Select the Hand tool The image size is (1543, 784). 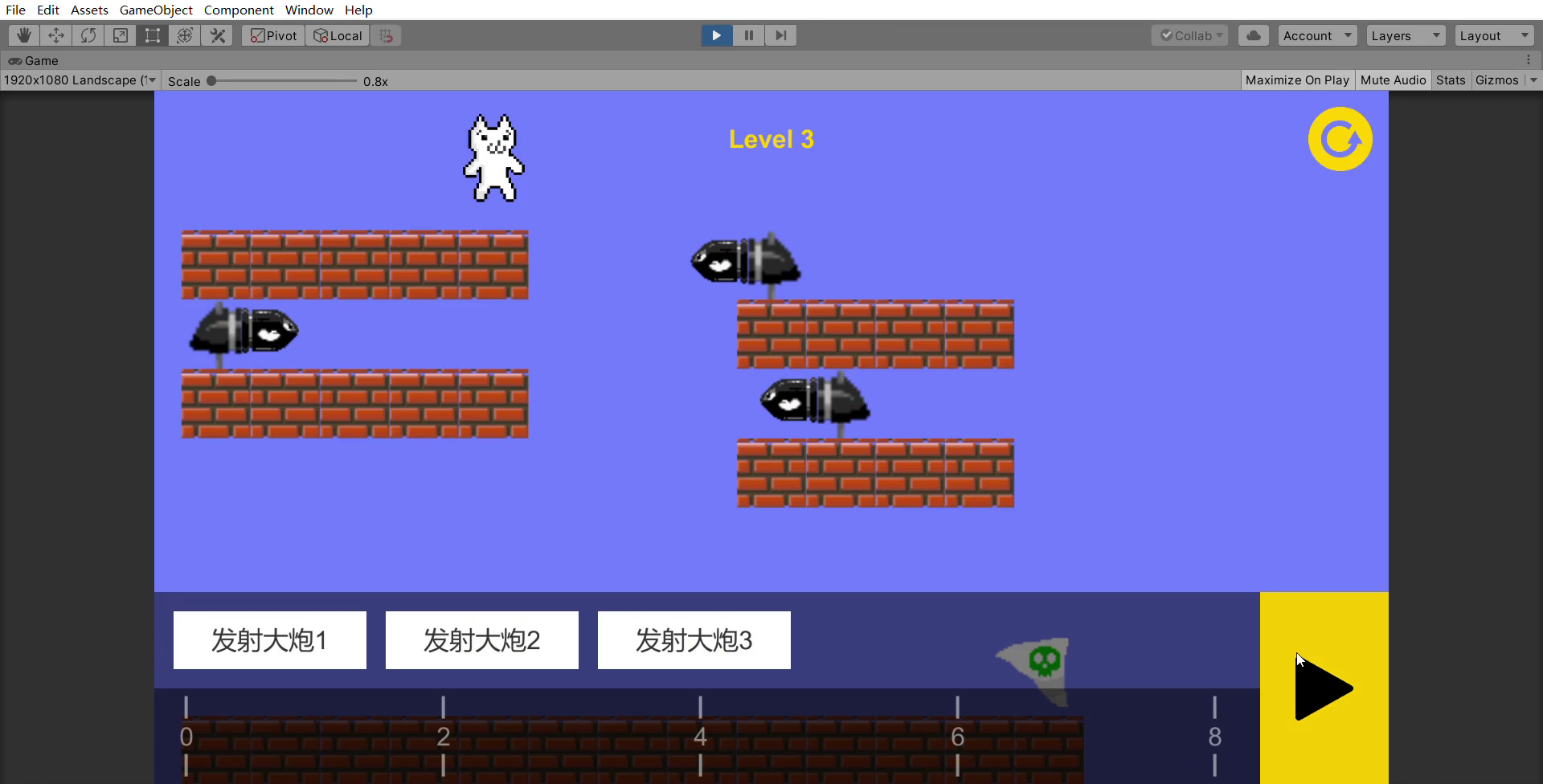[x=24, y=35]
